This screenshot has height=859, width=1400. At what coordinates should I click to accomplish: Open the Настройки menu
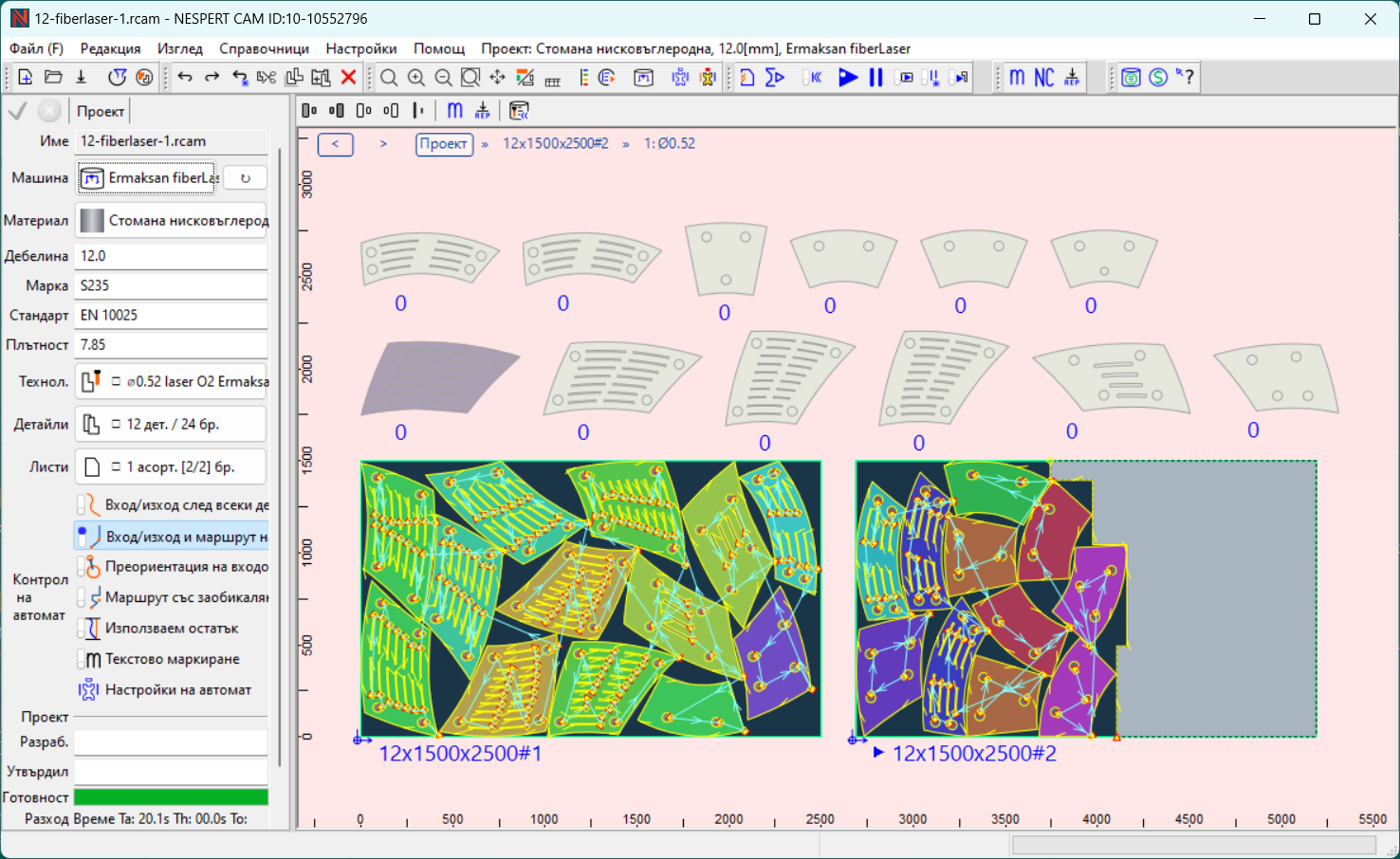click(360, 48)
